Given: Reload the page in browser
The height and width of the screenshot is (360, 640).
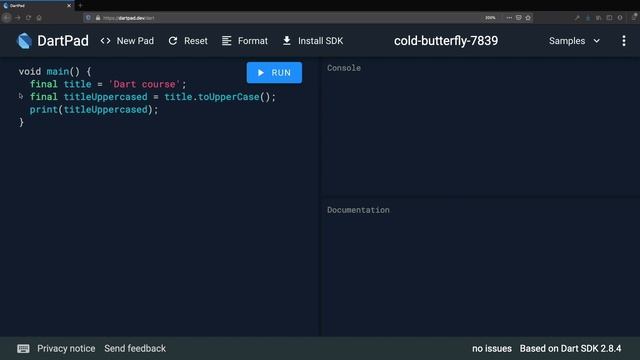Looking at the screenshot, I should tap(28, 18).
